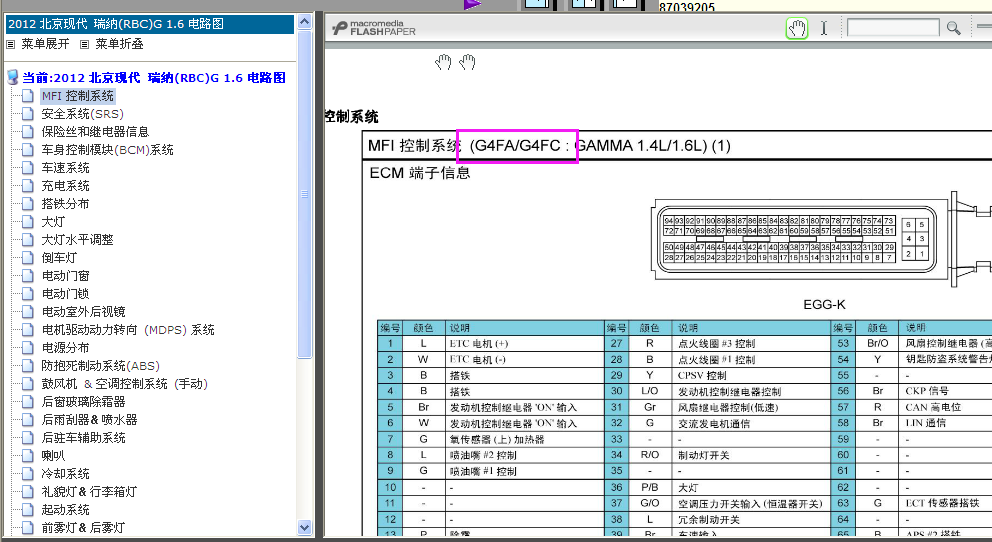This screenshot has width=992, height=542.
Task: Open 电动门窗 entry
Action: point(65,276)
